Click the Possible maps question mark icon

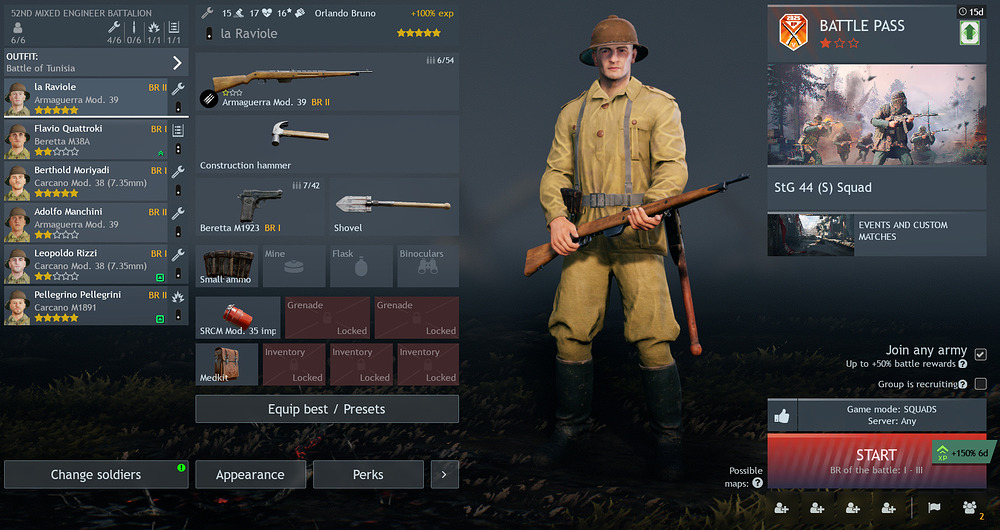[758, 483]
